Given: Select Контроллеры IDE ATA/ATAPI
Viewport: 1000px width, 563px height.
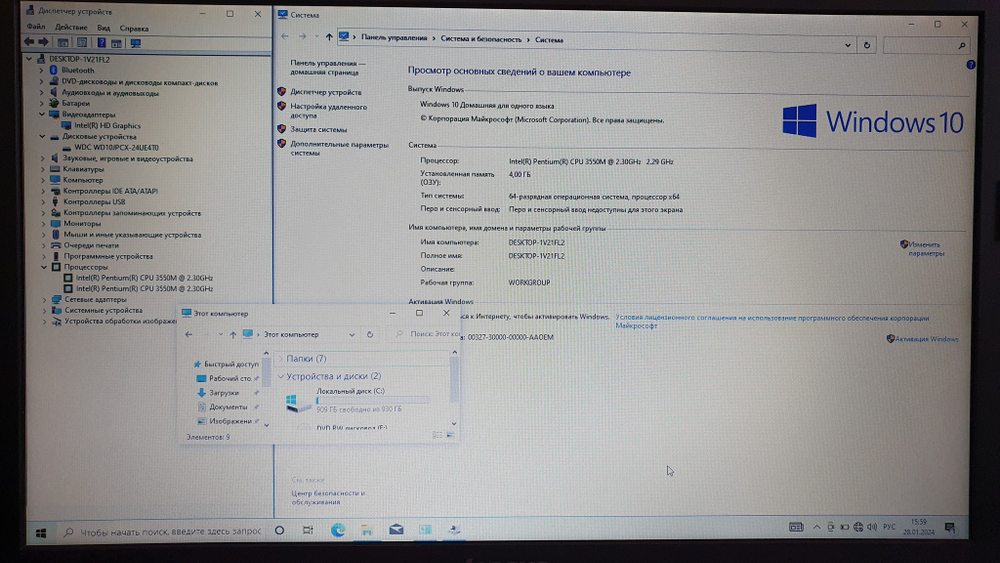Looking at the screenshot, I should click(110, 191).
